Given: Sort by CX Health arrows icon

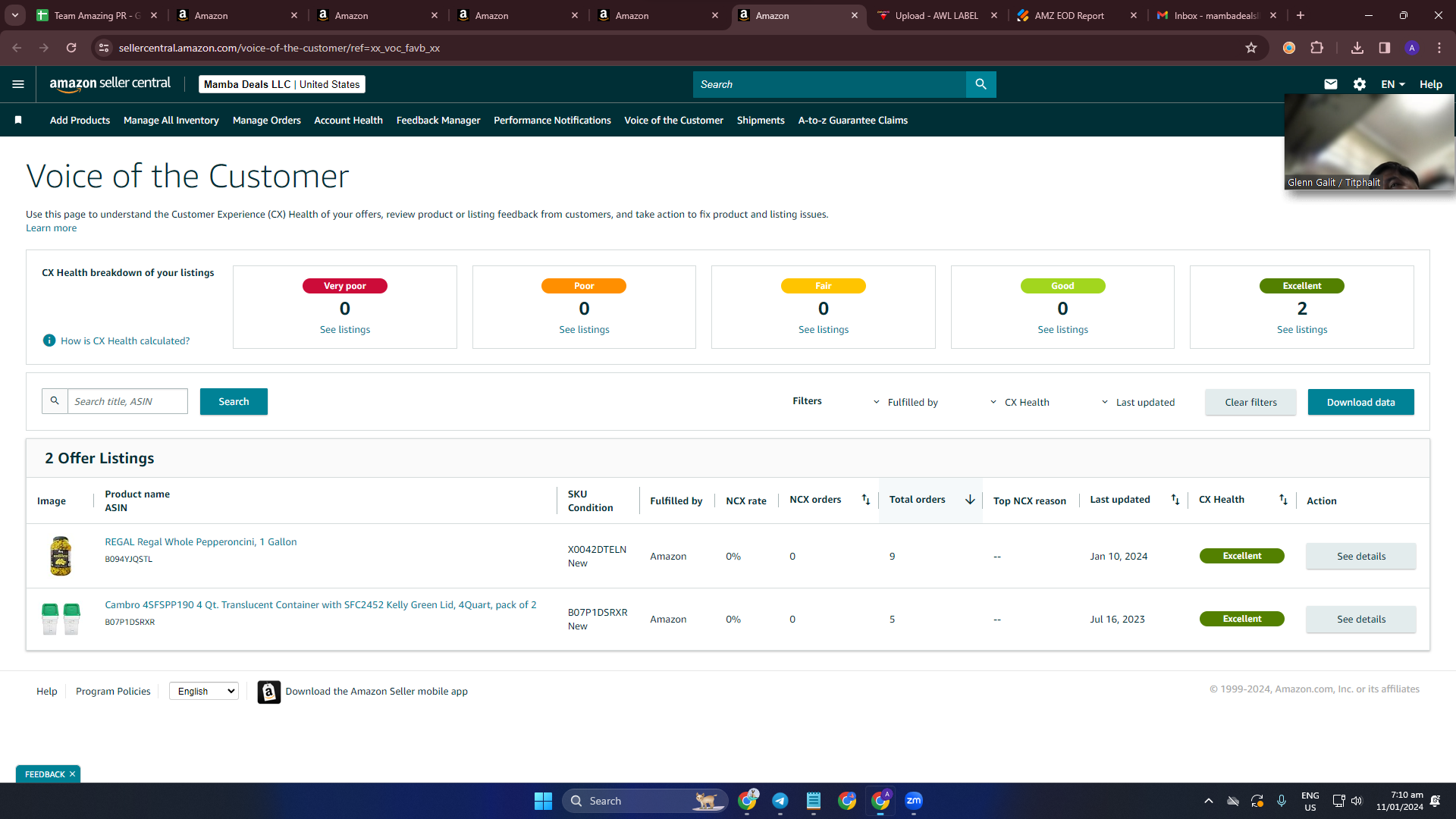Looking at the screenshot, I should click(x=1283, y=500).
